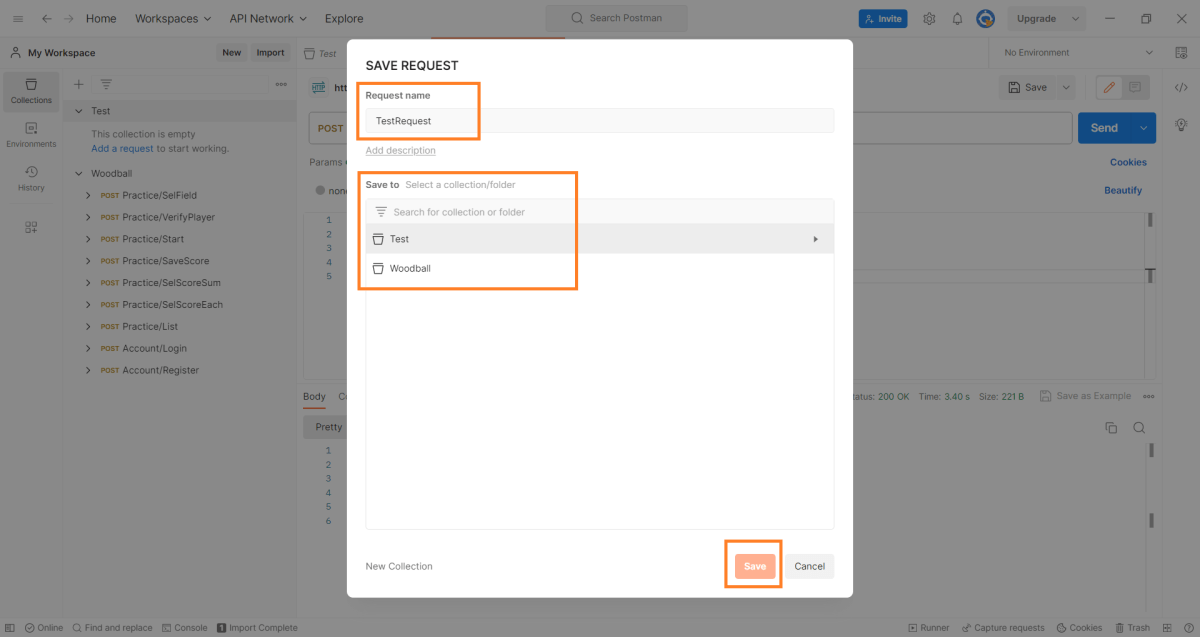Viewport: 1200px width, 637px height.
Task: Go back with the left arrow icon
Action: coord(46,18)
